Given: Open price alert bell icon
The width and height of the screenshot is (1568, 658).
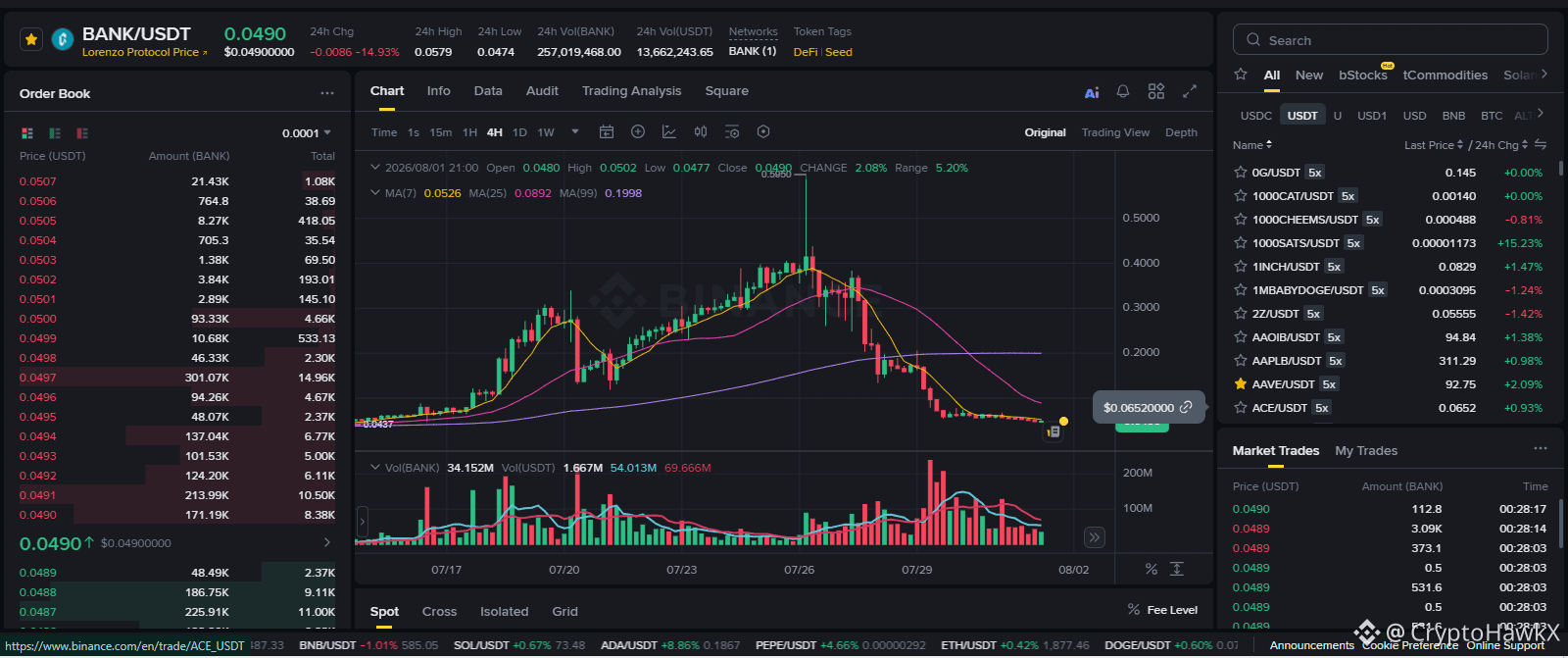Looking at the screenshot, I should coord(1123,91).
